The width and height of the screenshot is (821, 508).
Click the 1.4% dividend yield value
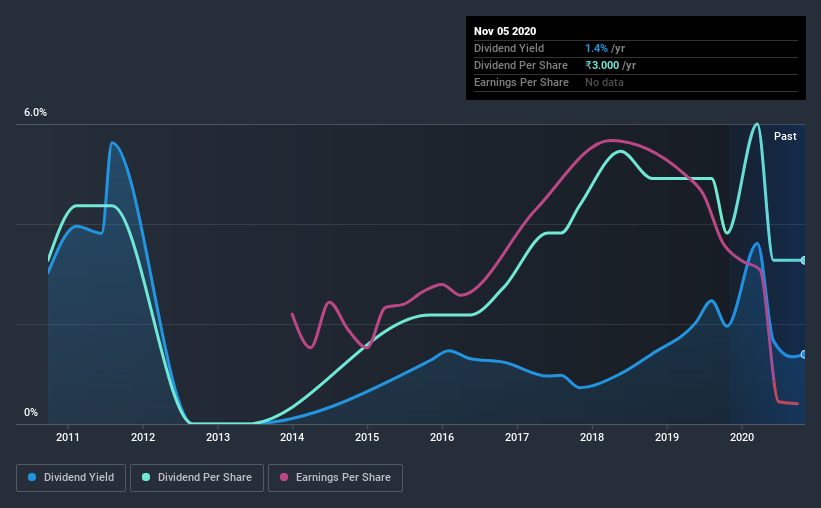click(x=596, y=48)
